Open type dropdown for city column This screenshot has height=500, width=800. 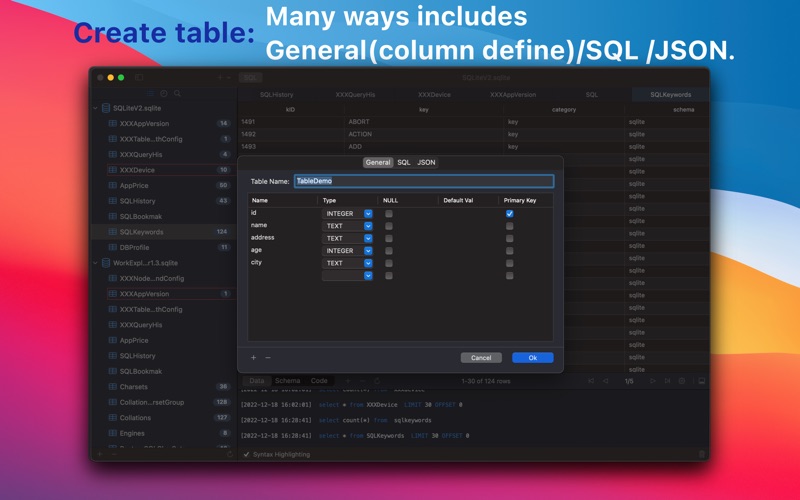pos(368,263)
